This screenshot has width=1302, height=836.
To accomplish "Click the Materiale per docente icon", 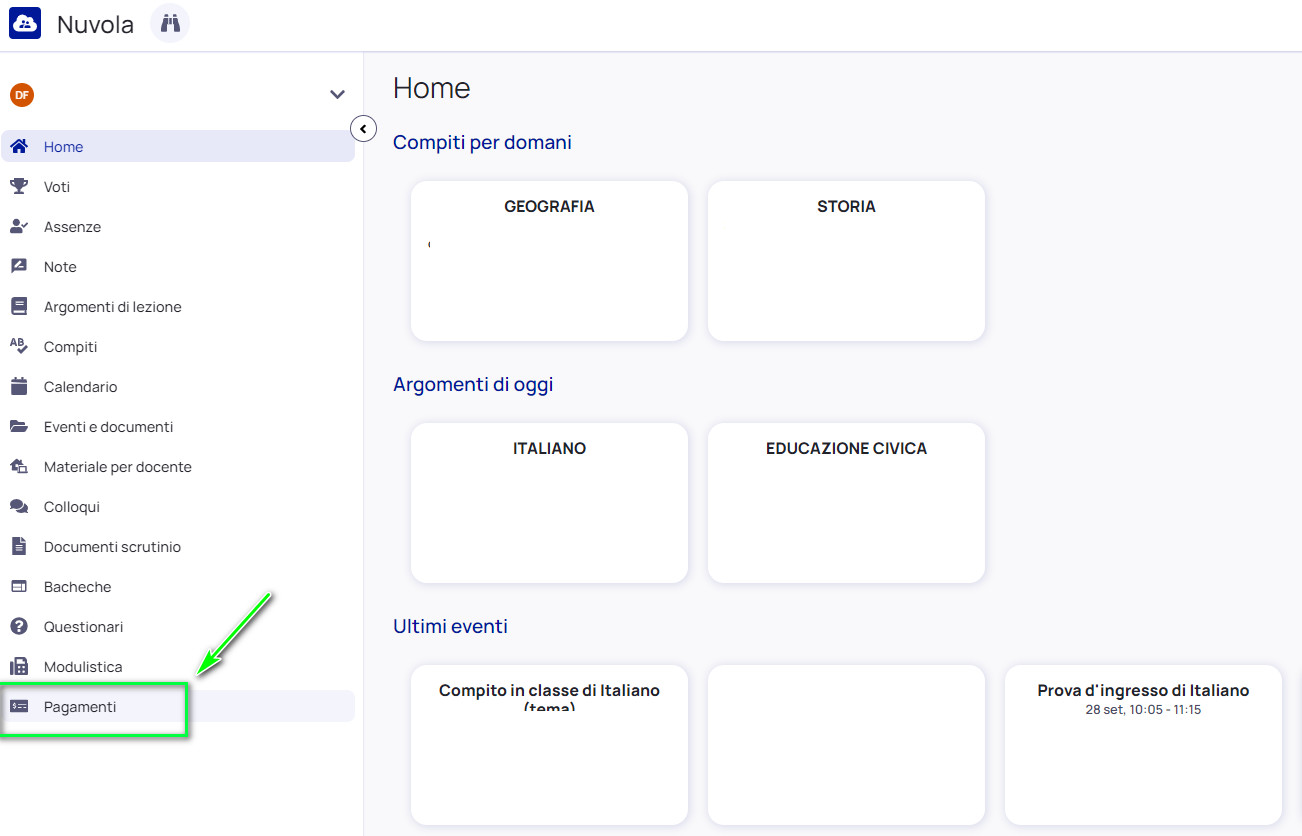I will (19, 466).
